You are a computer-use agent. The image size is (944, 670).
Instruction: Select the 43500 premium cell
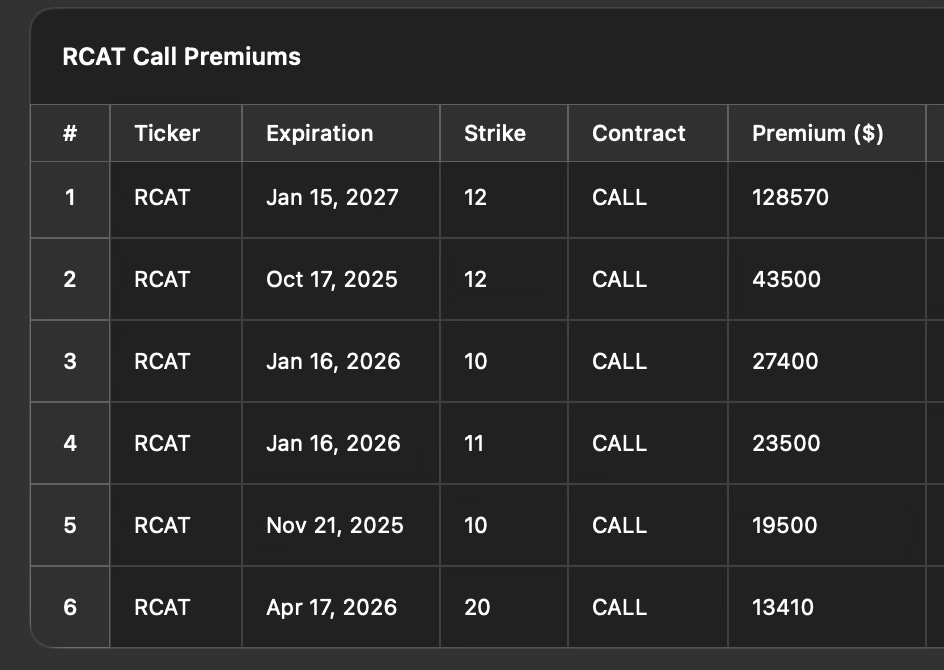tap(786, 279)
